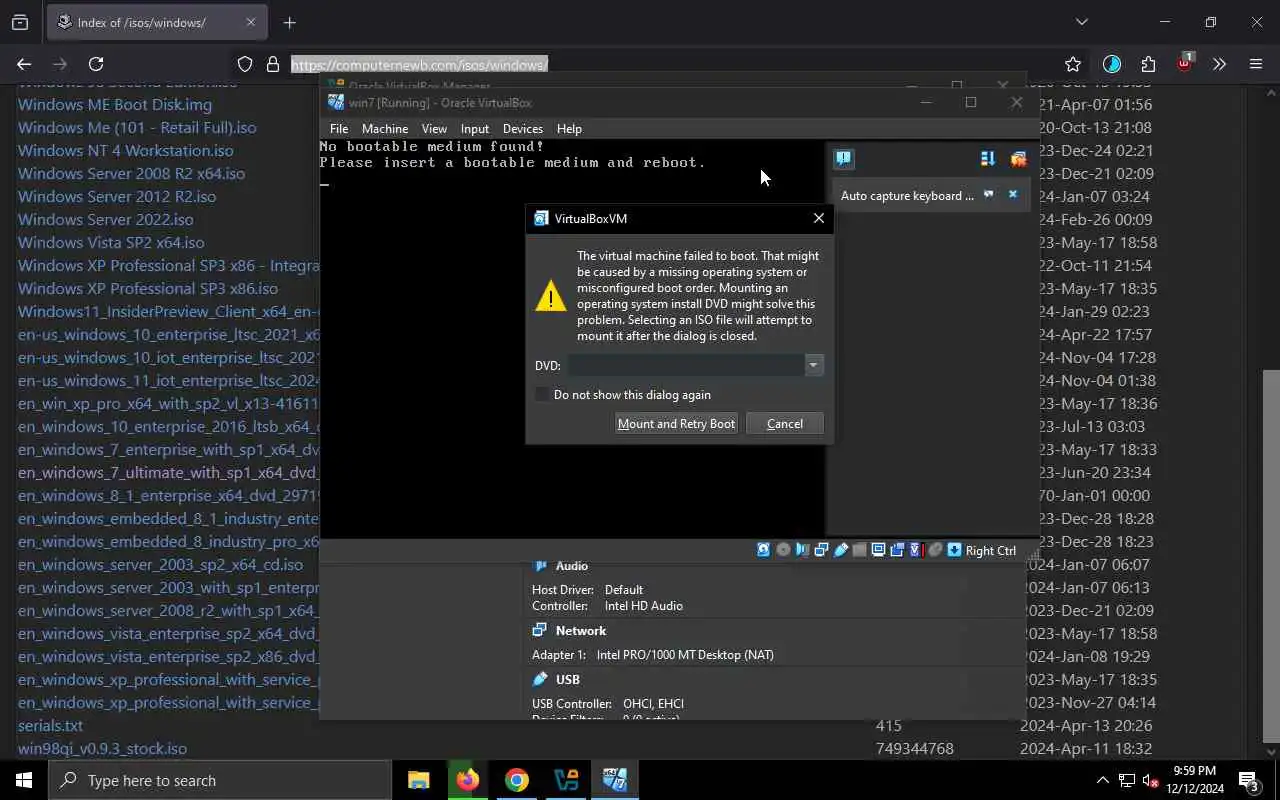Image resolution: width=1280 pixels, height=800 pixels.
Task: Open Windows ME Boot Disk.img link
Action: click(x=115, y=104)
